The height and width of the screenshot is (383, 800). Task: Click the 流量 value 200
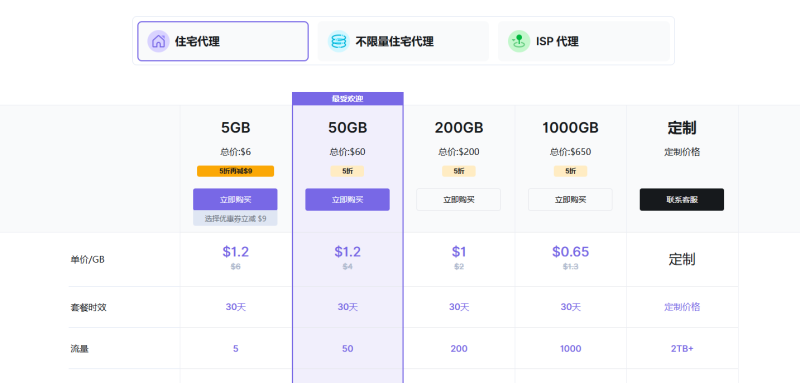point(459,349)
